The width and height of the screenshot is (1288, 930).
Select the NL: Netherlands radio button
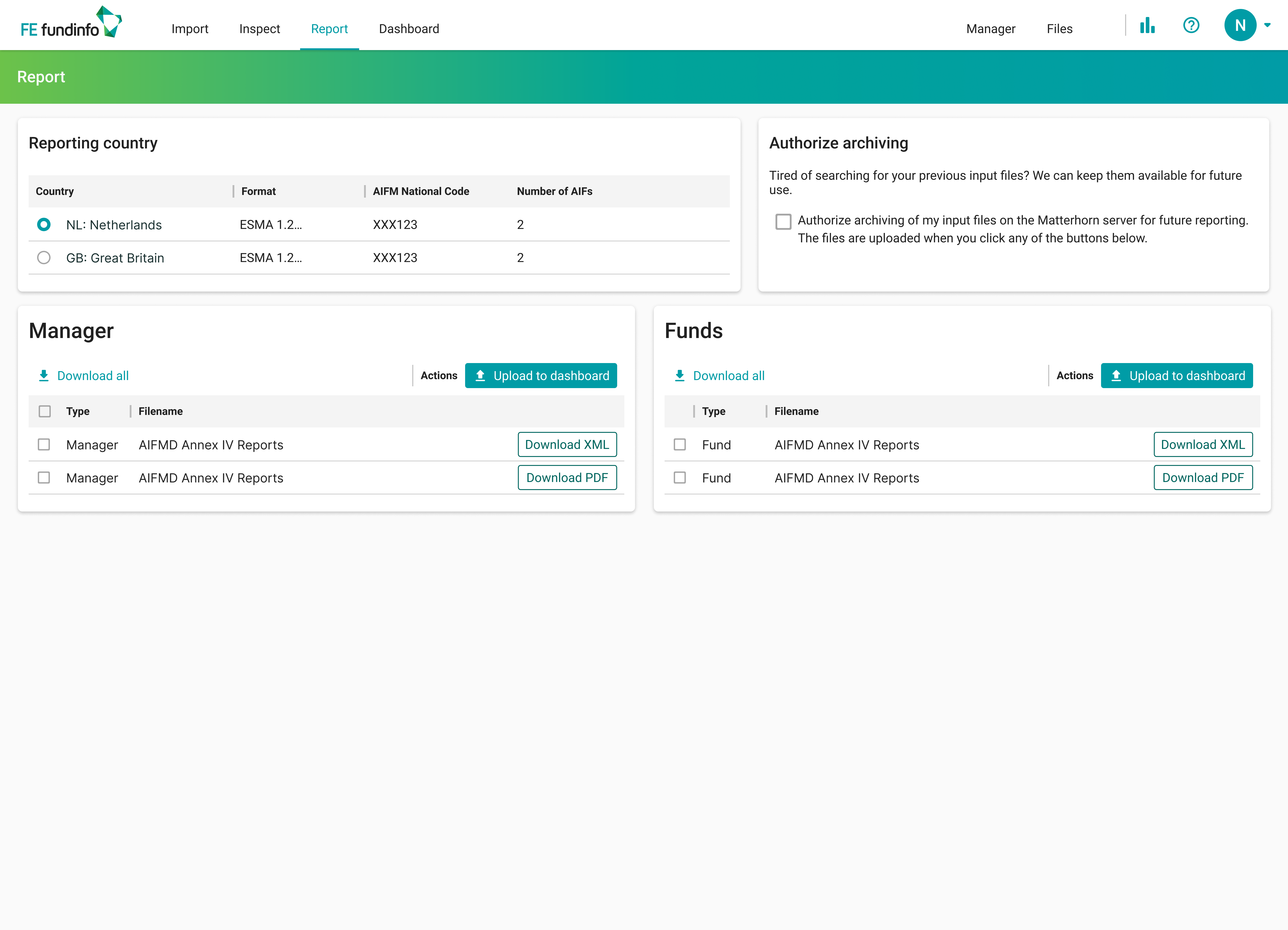(44, 224)
